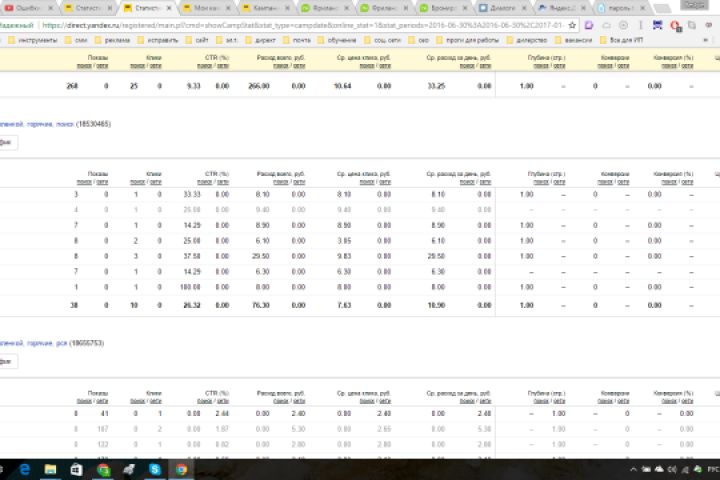
Task: Bookmark this page with the star icon
Action: (x=572, y=25)
